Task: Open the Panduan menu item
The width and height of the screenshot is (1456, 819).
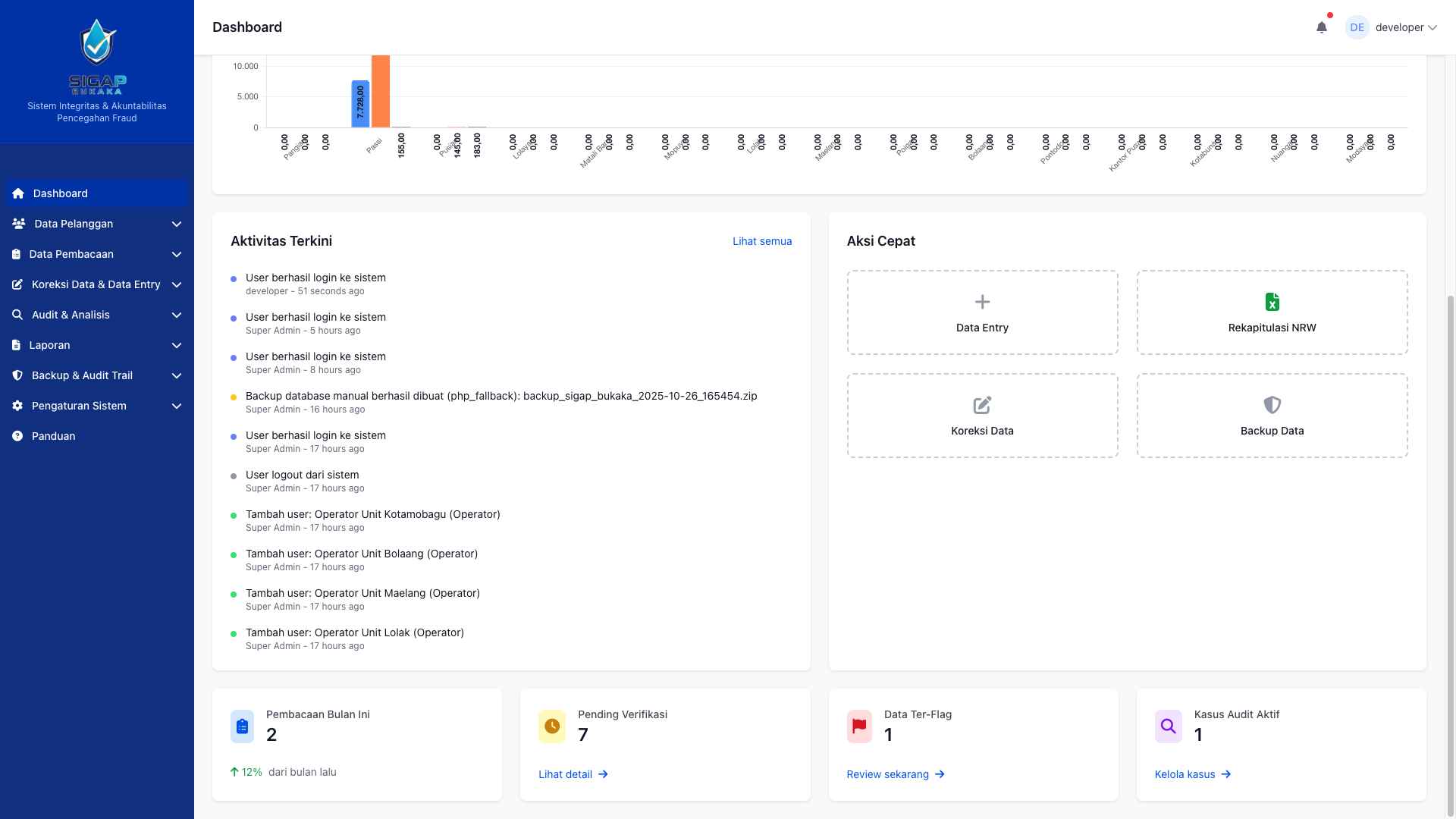Action: coord(53,436)
